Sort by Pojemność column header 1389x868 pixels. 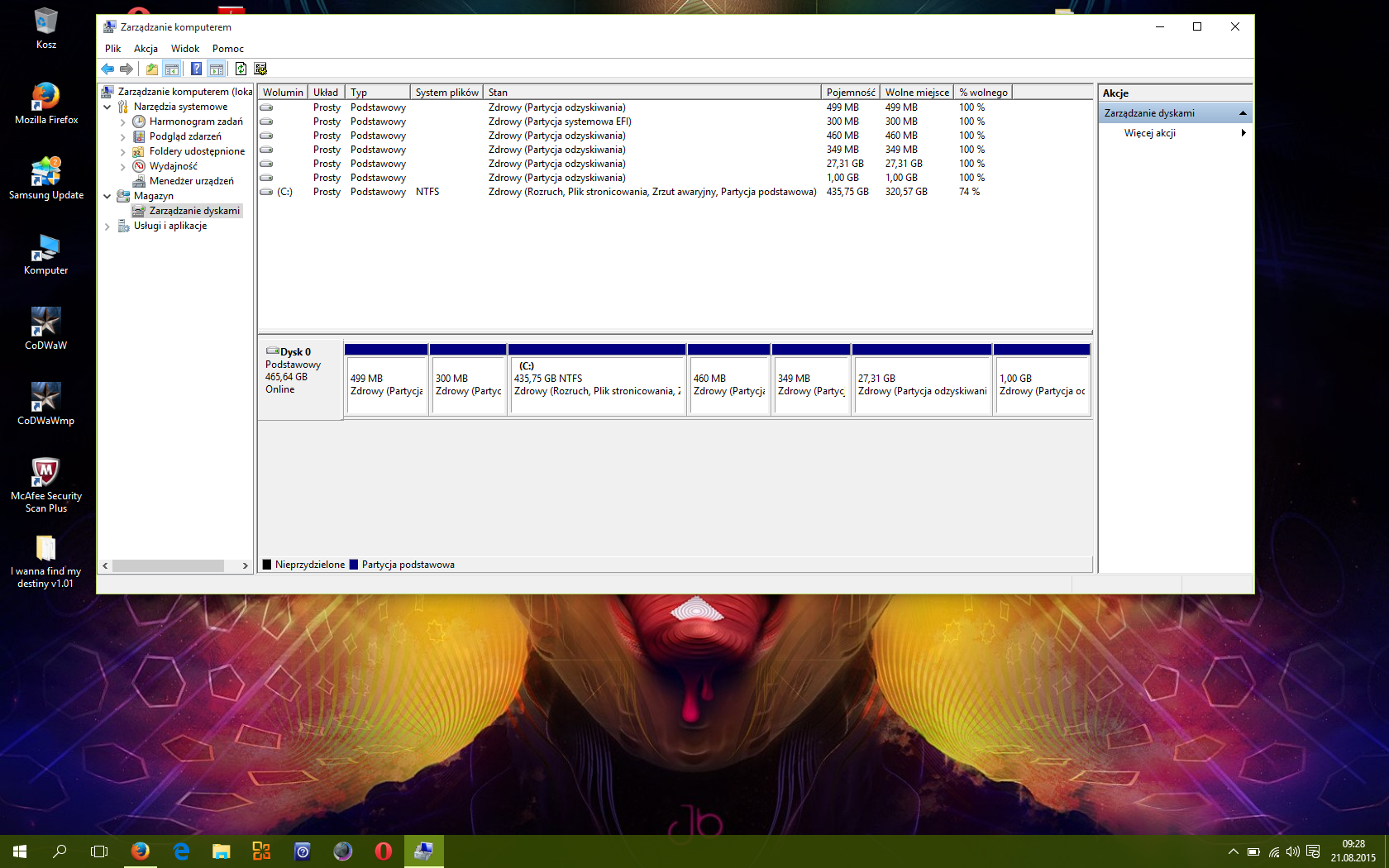(851, 93)
